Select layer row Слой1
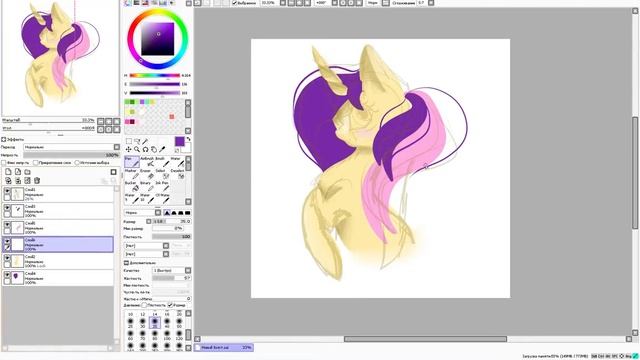 (x=58, y=194)
